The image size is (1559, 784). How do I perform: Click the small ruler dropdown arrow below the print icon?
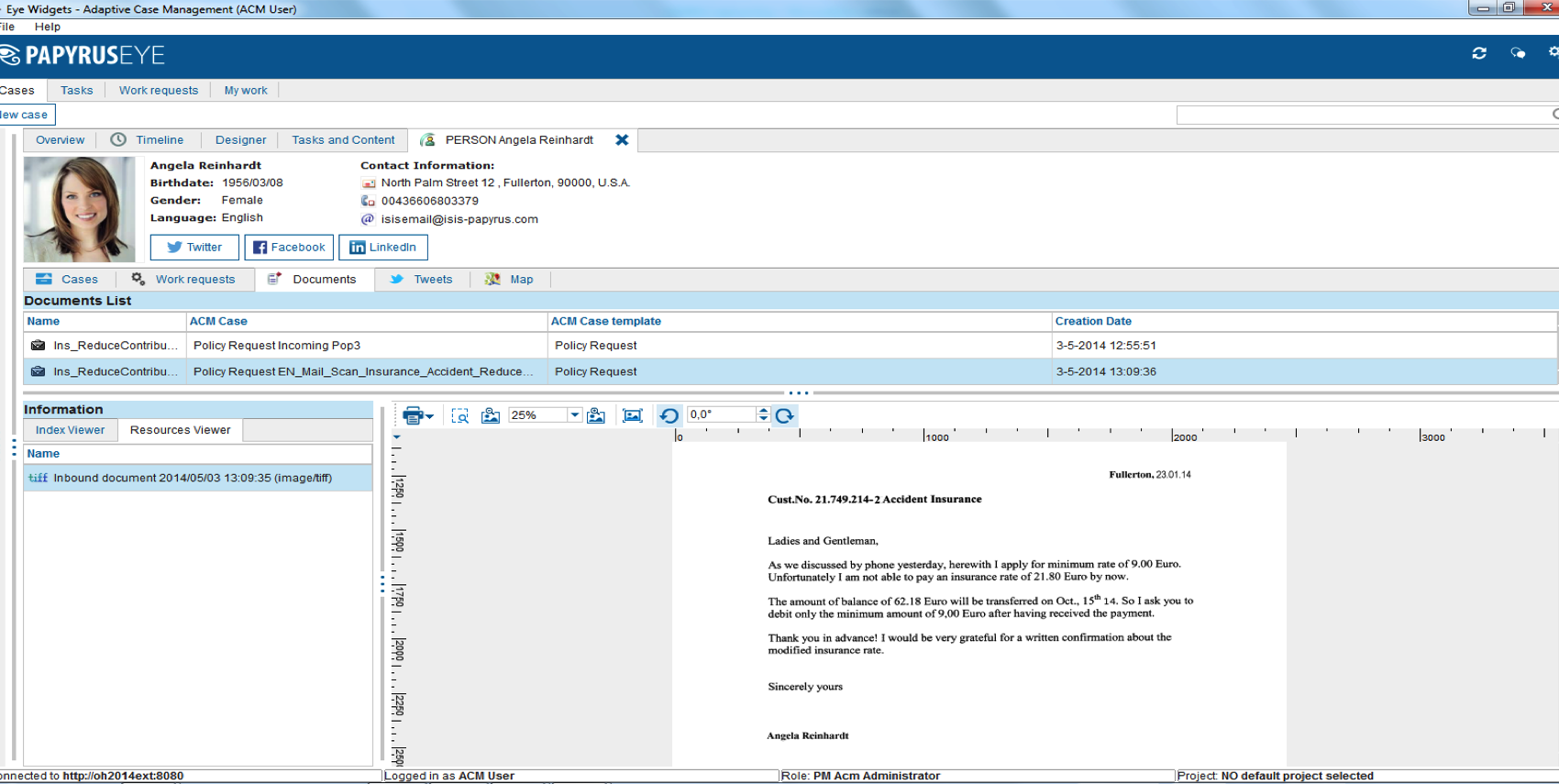click(397, 437)
